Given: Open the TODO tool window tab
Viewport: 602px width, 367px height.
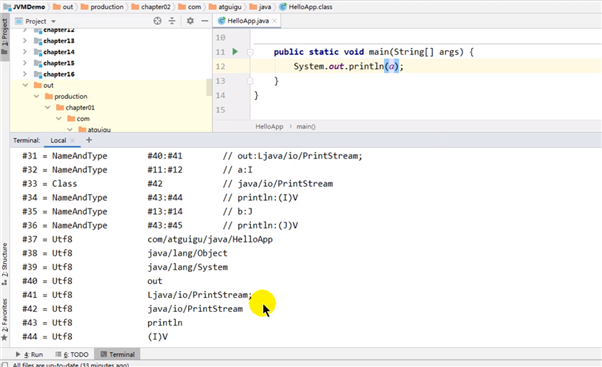Looking at the screenshot, I should 72,354.
